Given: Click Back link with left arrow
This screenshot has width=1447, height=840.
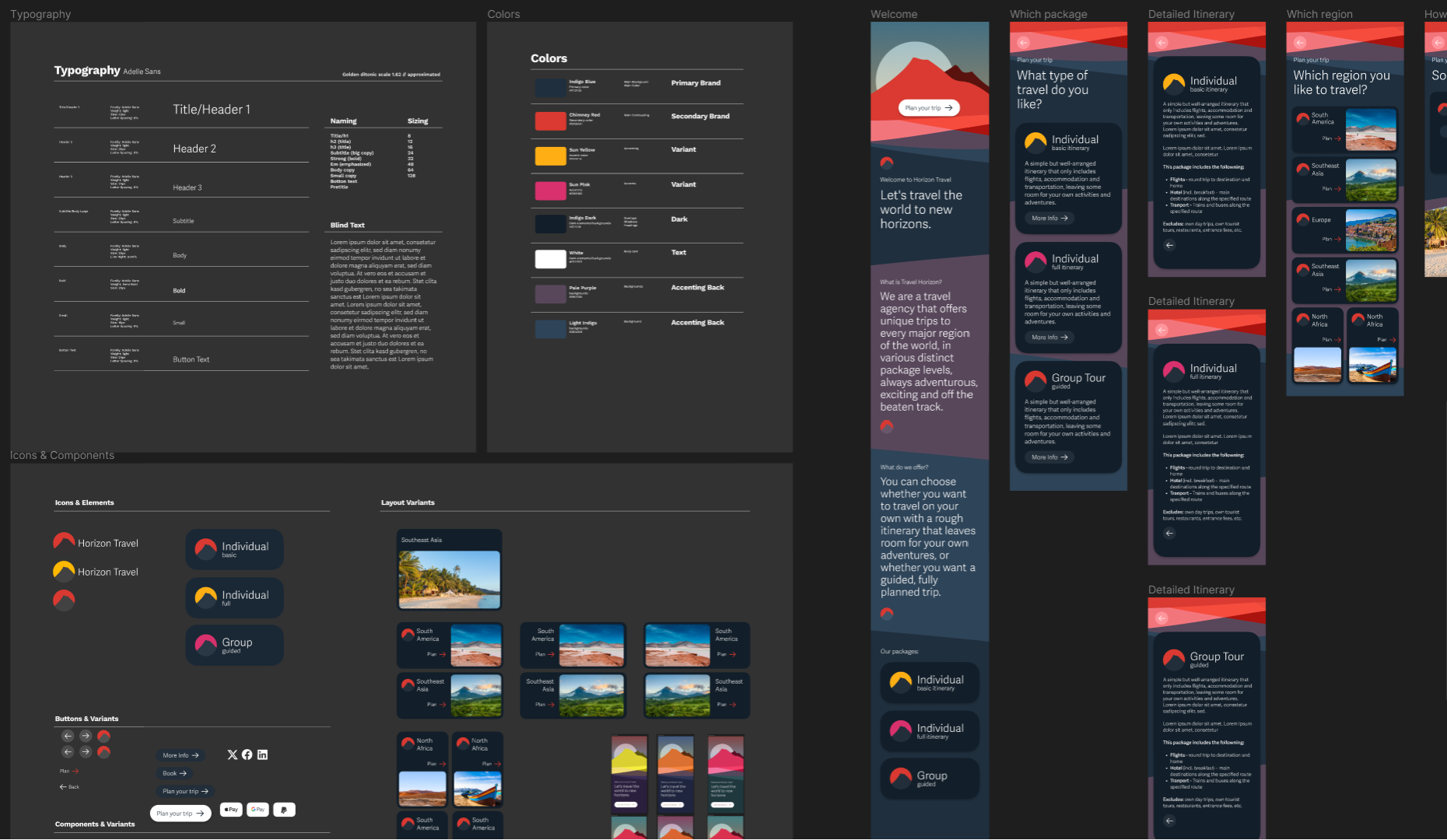Looking at the screenshot, I should click(x=69, y=787).
